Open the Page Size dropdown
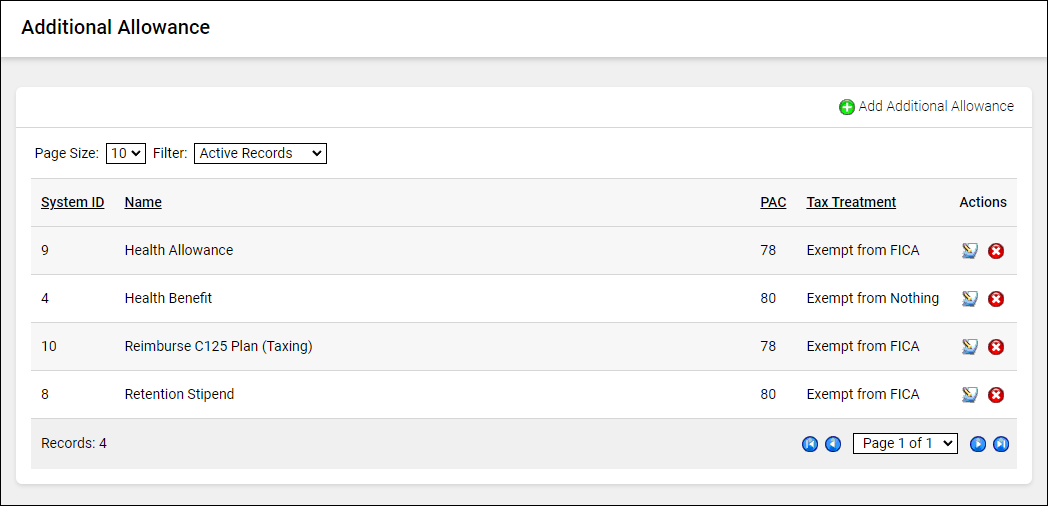 (126, 153)
